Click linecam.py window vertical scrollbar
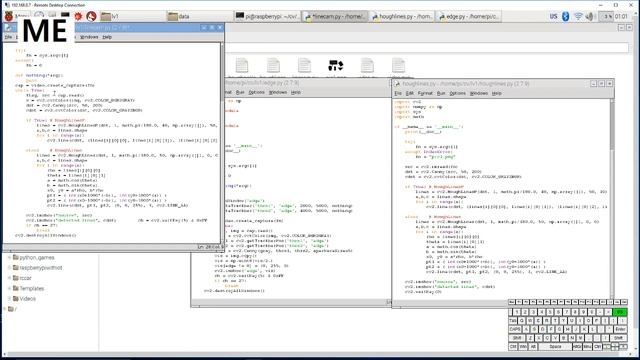Image resolution: width=640 pixels, height=360 pixels. [222, 143]
